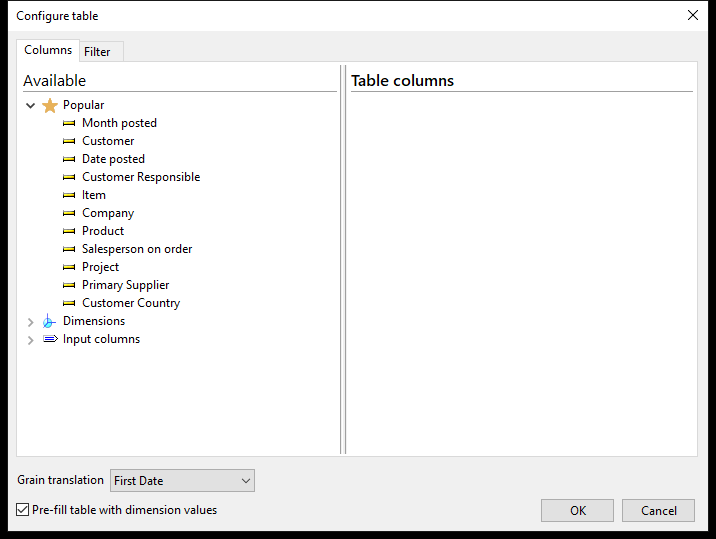
Task: Click the Dimensions group label
Action: tap(94, 321)
